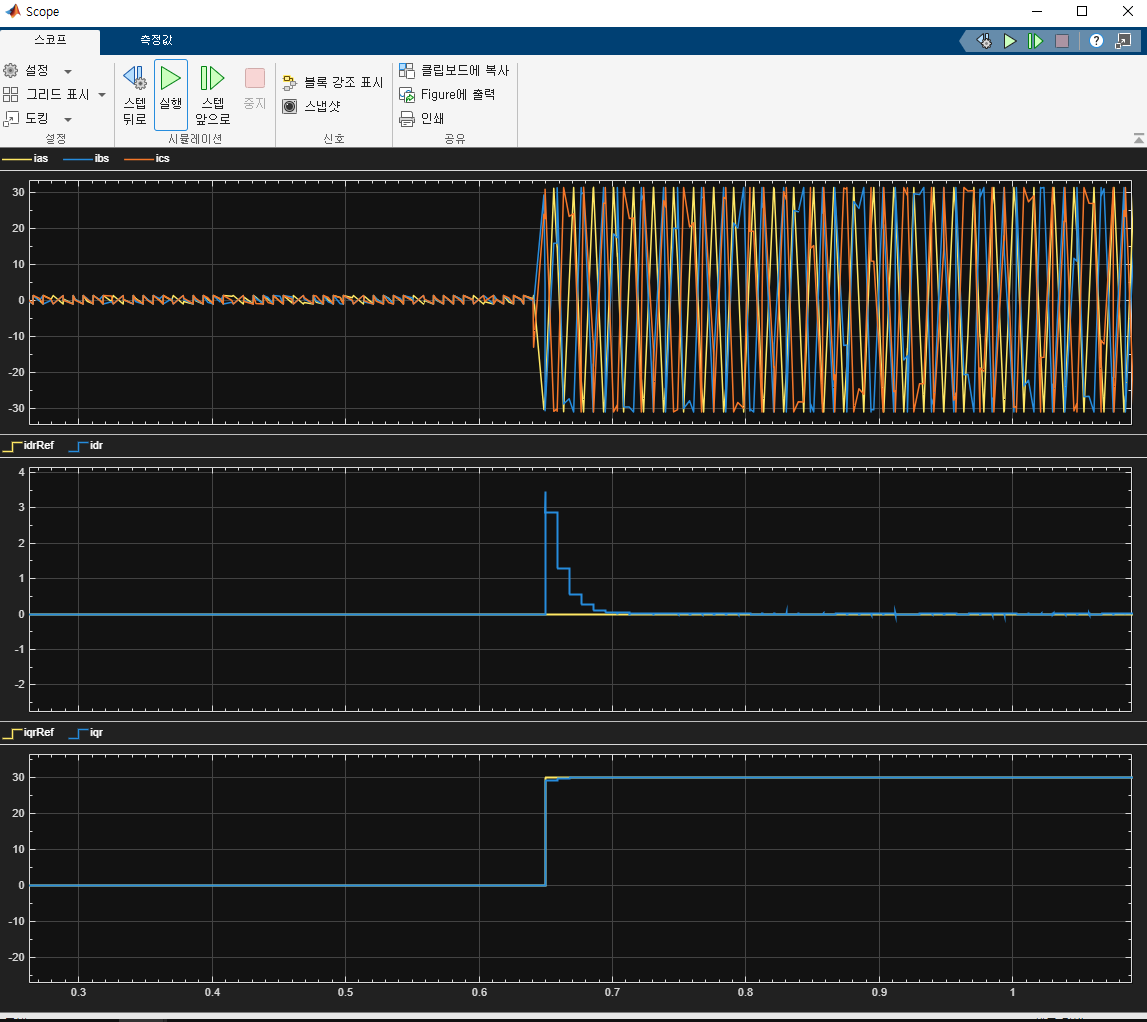Click 블록 강조 표시 (Highlight Block)
This screenshot has height=1022, width=1147.
tap(333, 82)
